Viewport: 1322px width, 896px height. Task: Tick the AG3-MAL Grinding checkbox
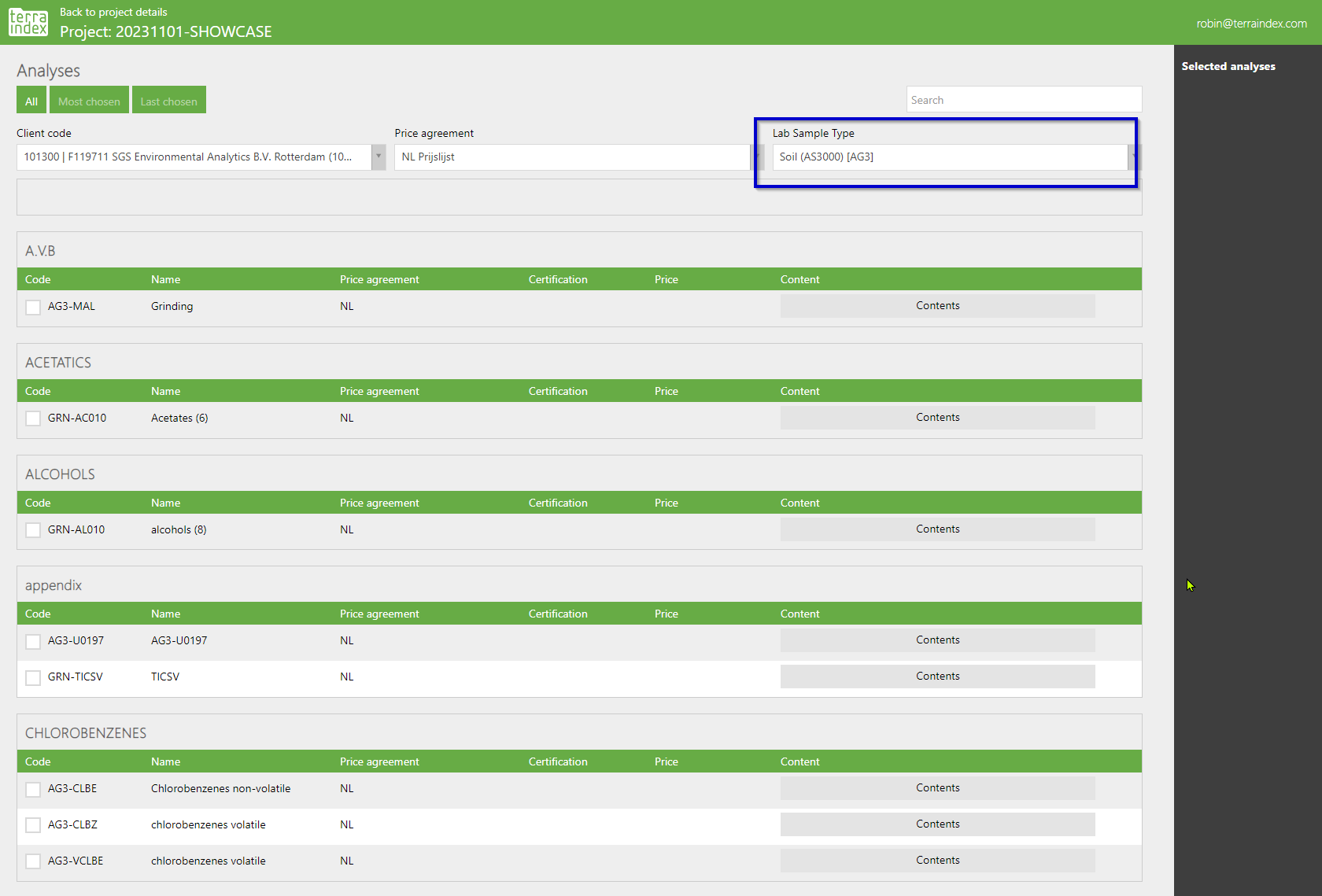click(33, 307)
